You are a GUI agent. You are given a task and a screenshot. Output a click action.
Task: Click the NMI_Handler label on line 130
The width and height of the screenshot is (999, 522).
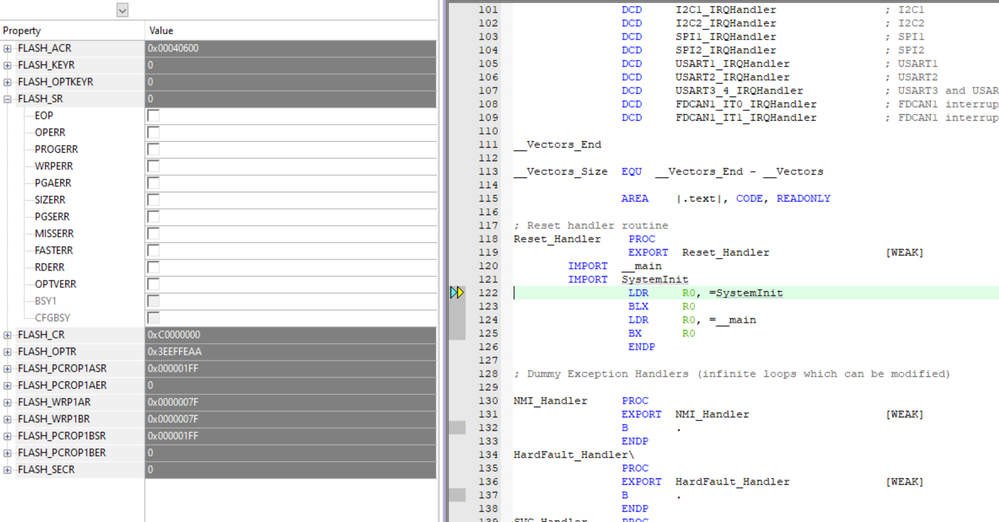coord(550,401)
